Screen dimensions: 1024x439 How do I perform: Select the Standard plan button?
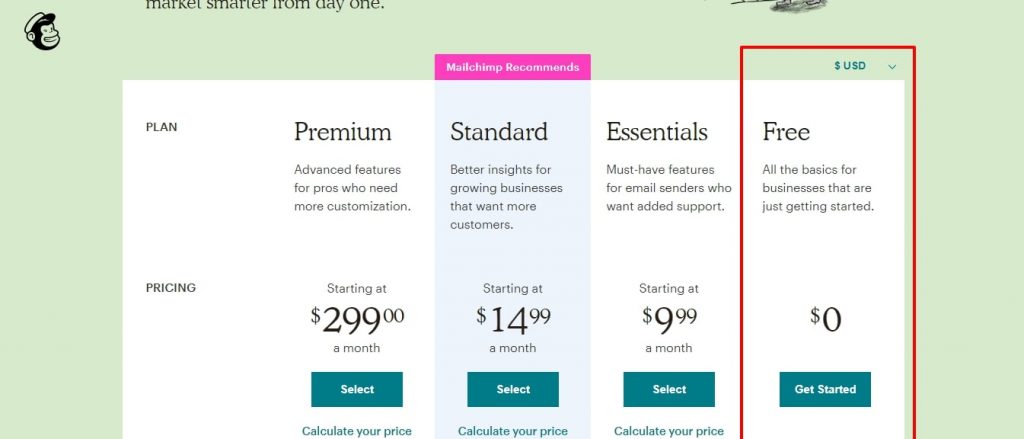click(x=513, y=389)
